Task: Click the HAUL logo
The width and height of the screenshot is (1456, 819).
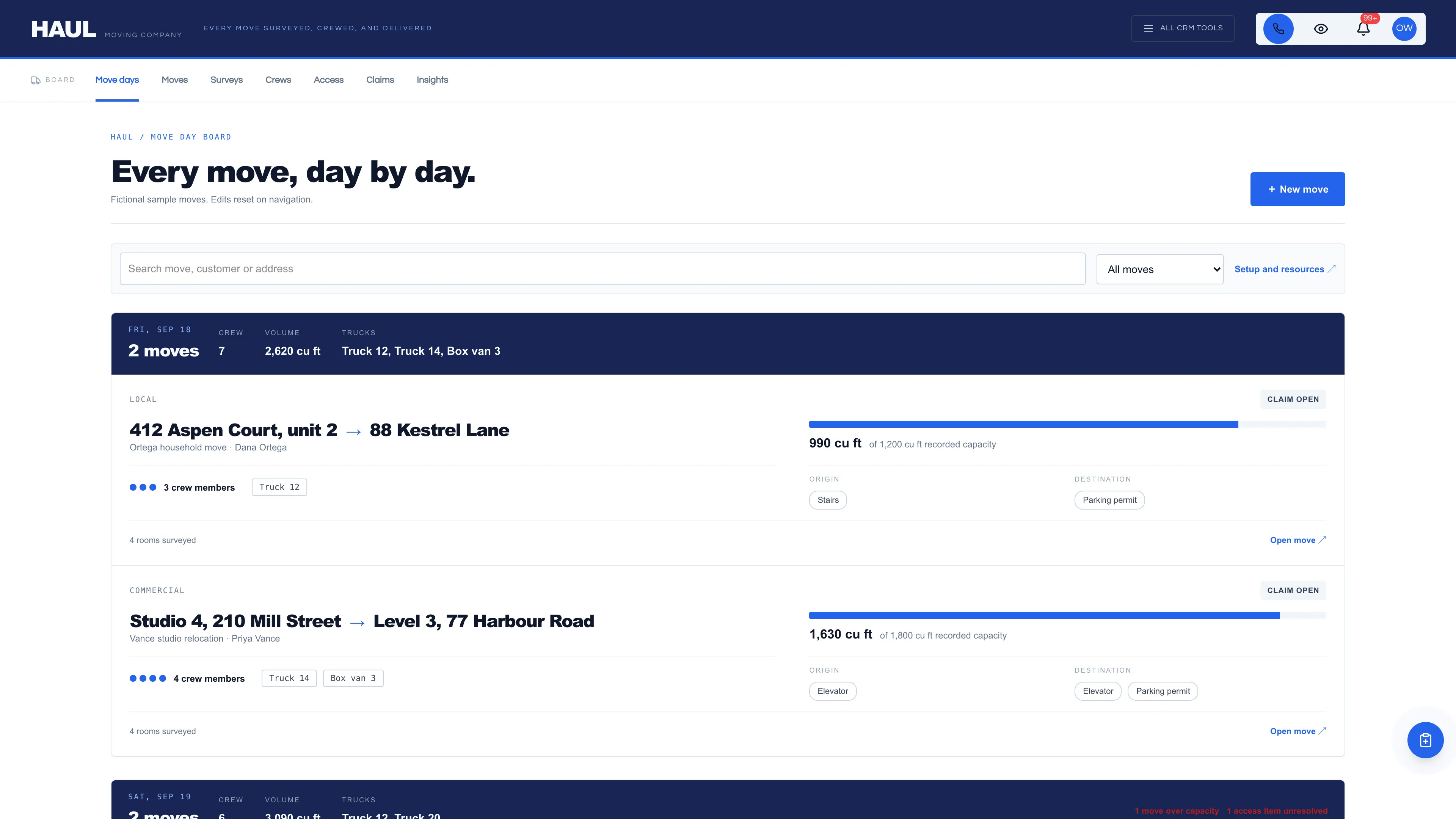Action: pos(63,29)
